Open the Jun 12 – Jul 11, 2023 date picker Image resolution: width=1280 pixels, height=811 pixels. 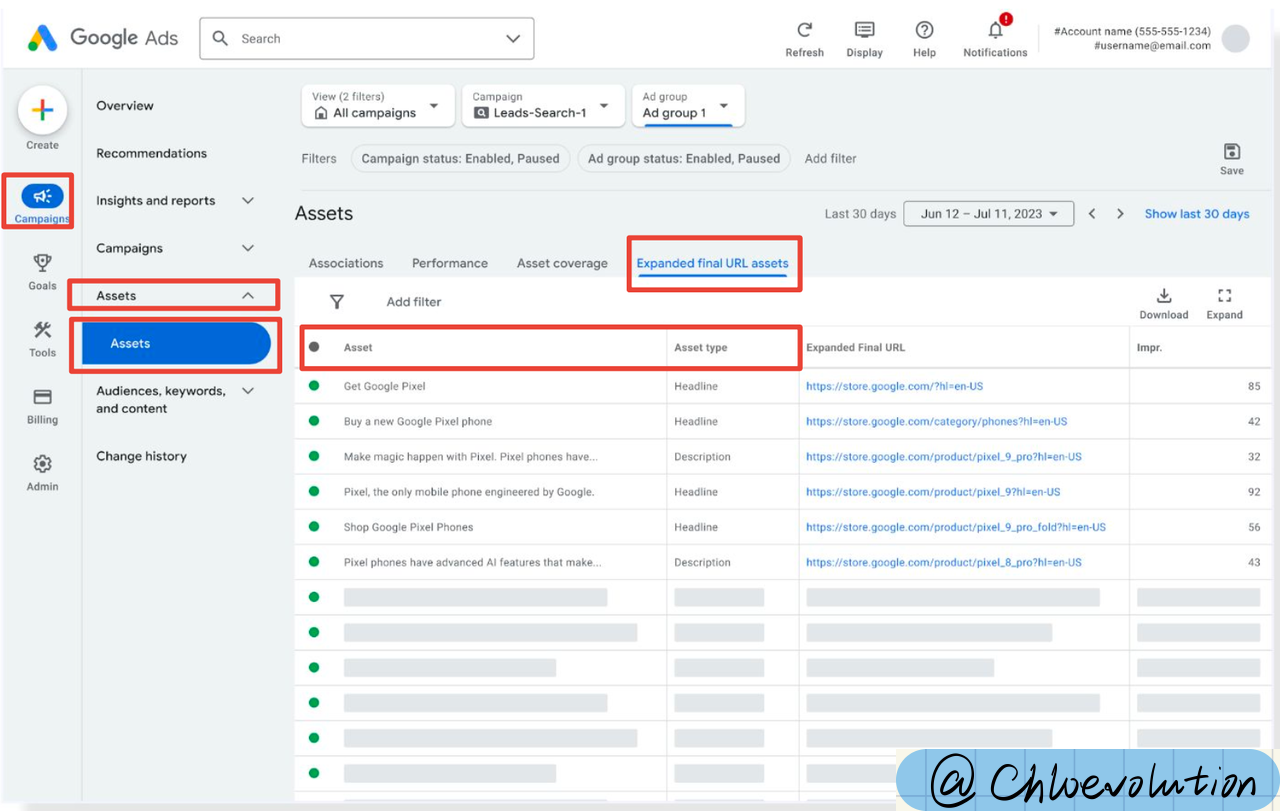pos(988,214)
